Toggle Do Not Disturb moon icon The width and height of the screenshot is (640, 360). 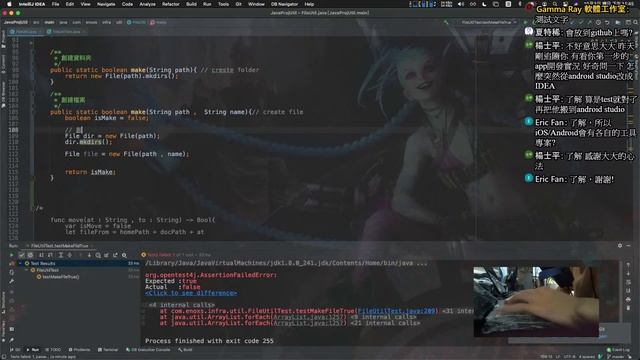(x=484, y=4)
